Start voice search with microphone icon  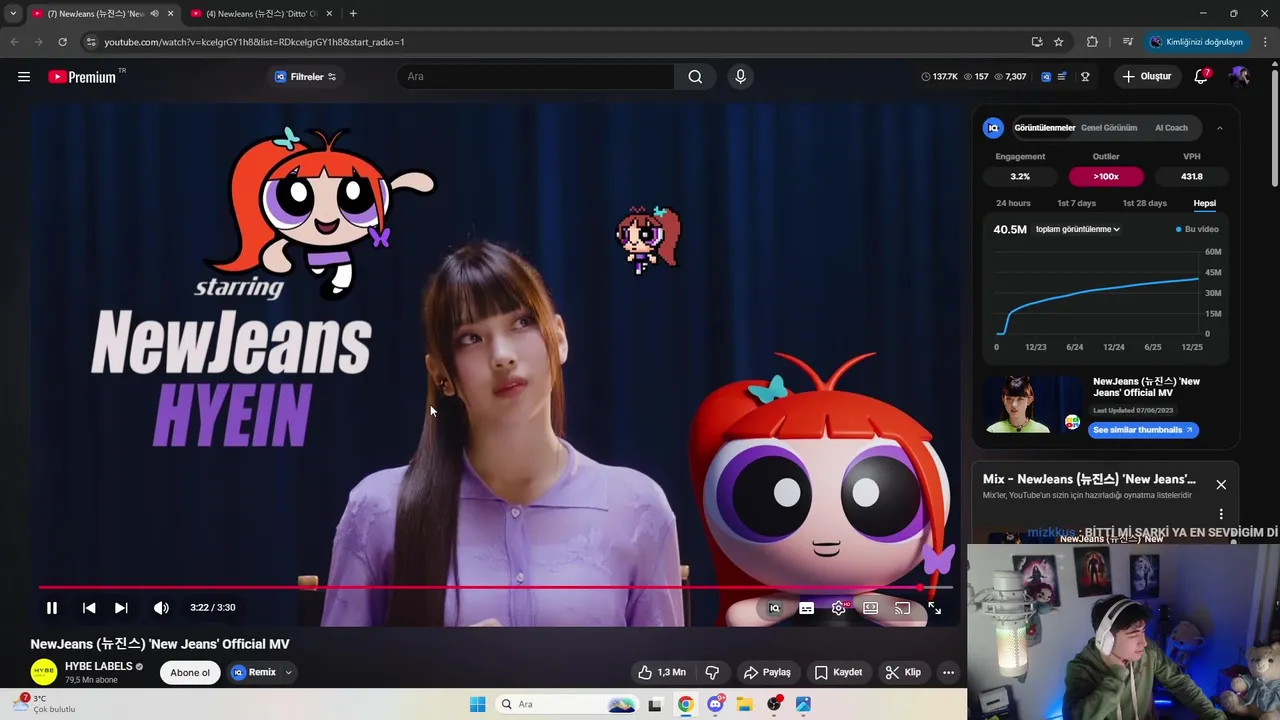coord(740,77)
